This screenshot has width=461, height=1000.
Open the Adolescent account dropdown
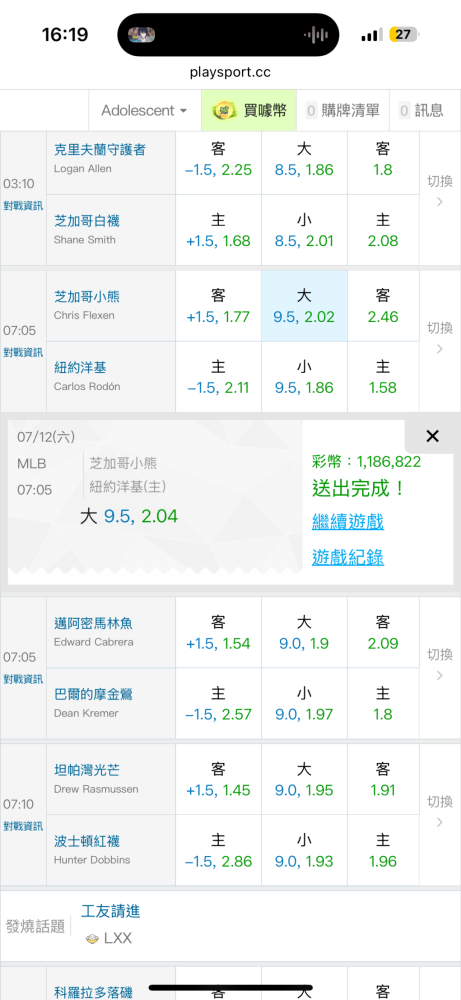(x=145, y=110)
